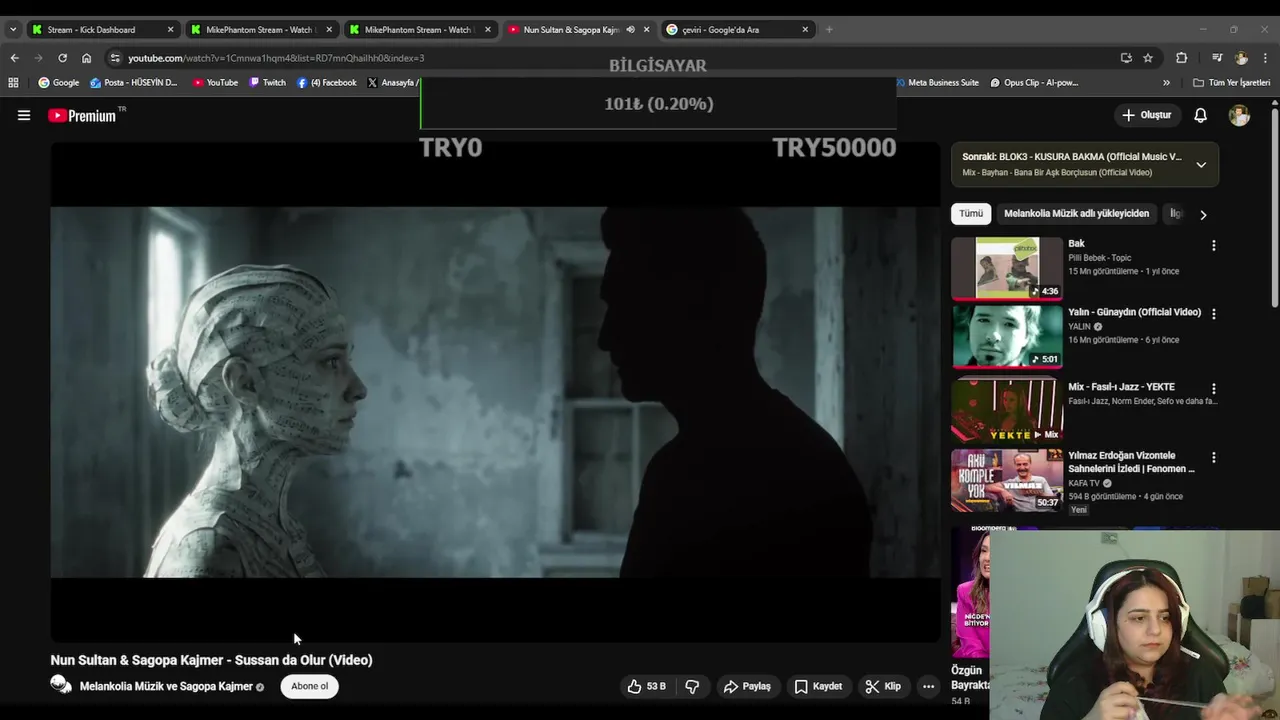
Task: Open the Mix - Fasıl-ı Jazz - YEKTE thumbnail
Action: tap(1007, 410)
